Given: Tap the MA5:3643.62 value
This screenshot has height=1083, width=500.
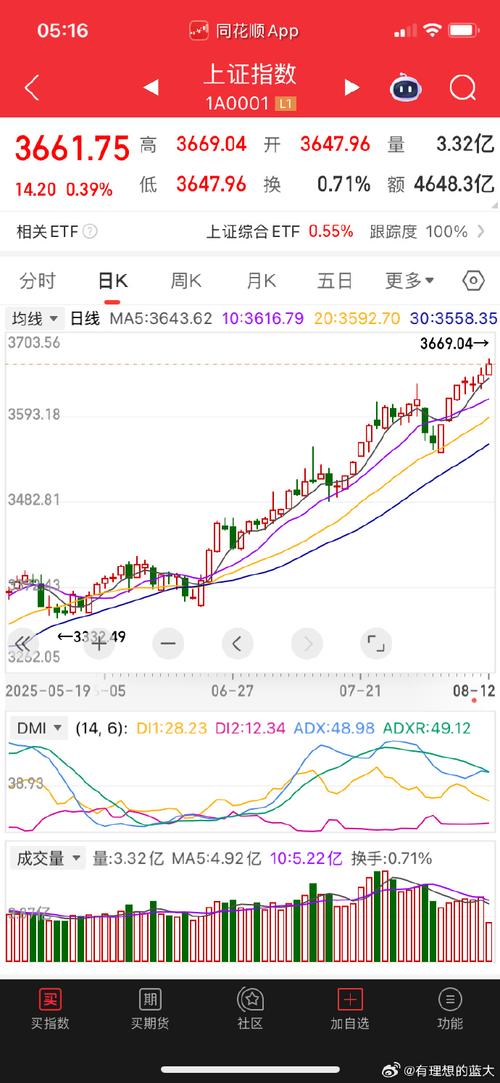Looking at the screenshot, I should pyautogui.click(x=162, y=318).
